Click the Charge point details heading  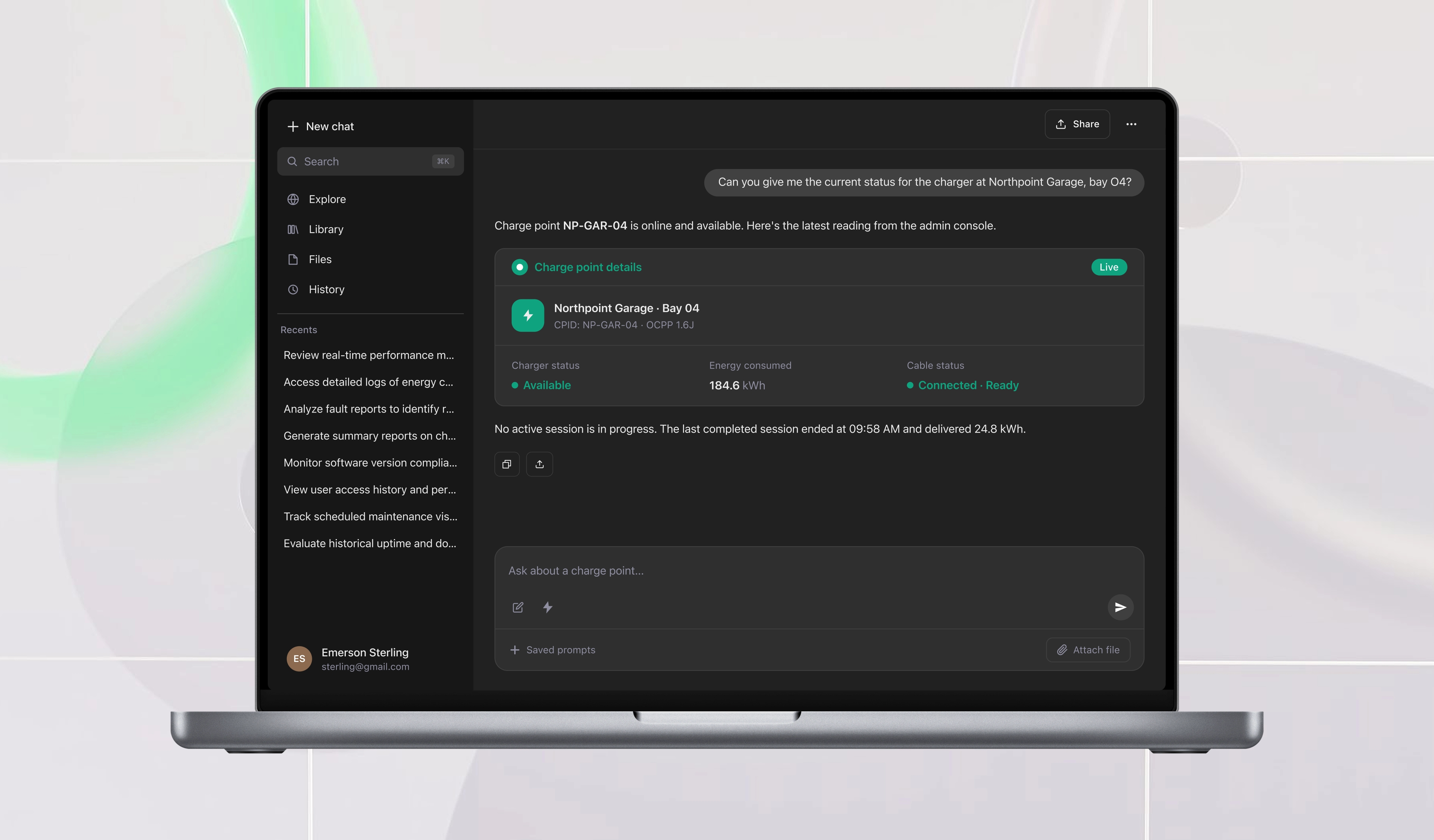[x=588, y=267]
